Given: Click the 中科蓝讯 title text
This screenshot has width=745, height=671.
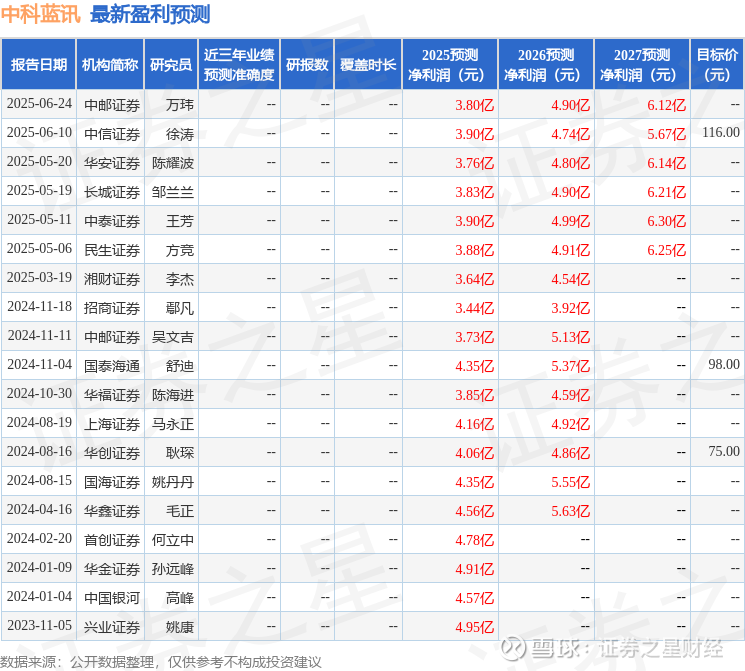Looking at the screenshot, I should (40, 14).
